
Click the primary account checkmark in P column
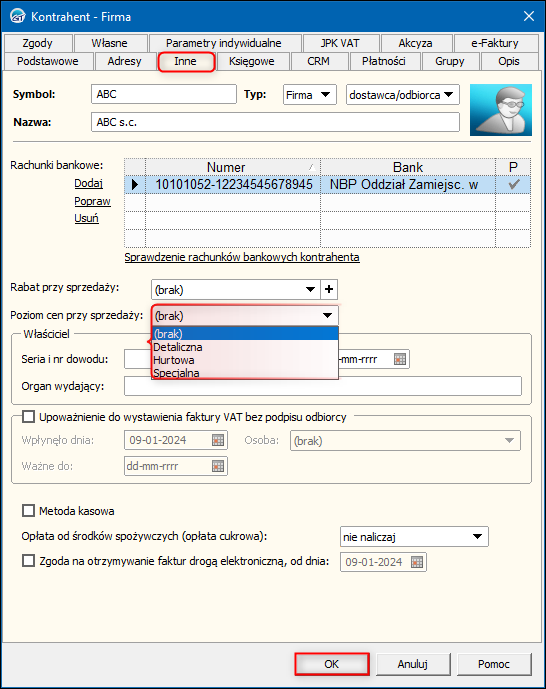[513, 185]
